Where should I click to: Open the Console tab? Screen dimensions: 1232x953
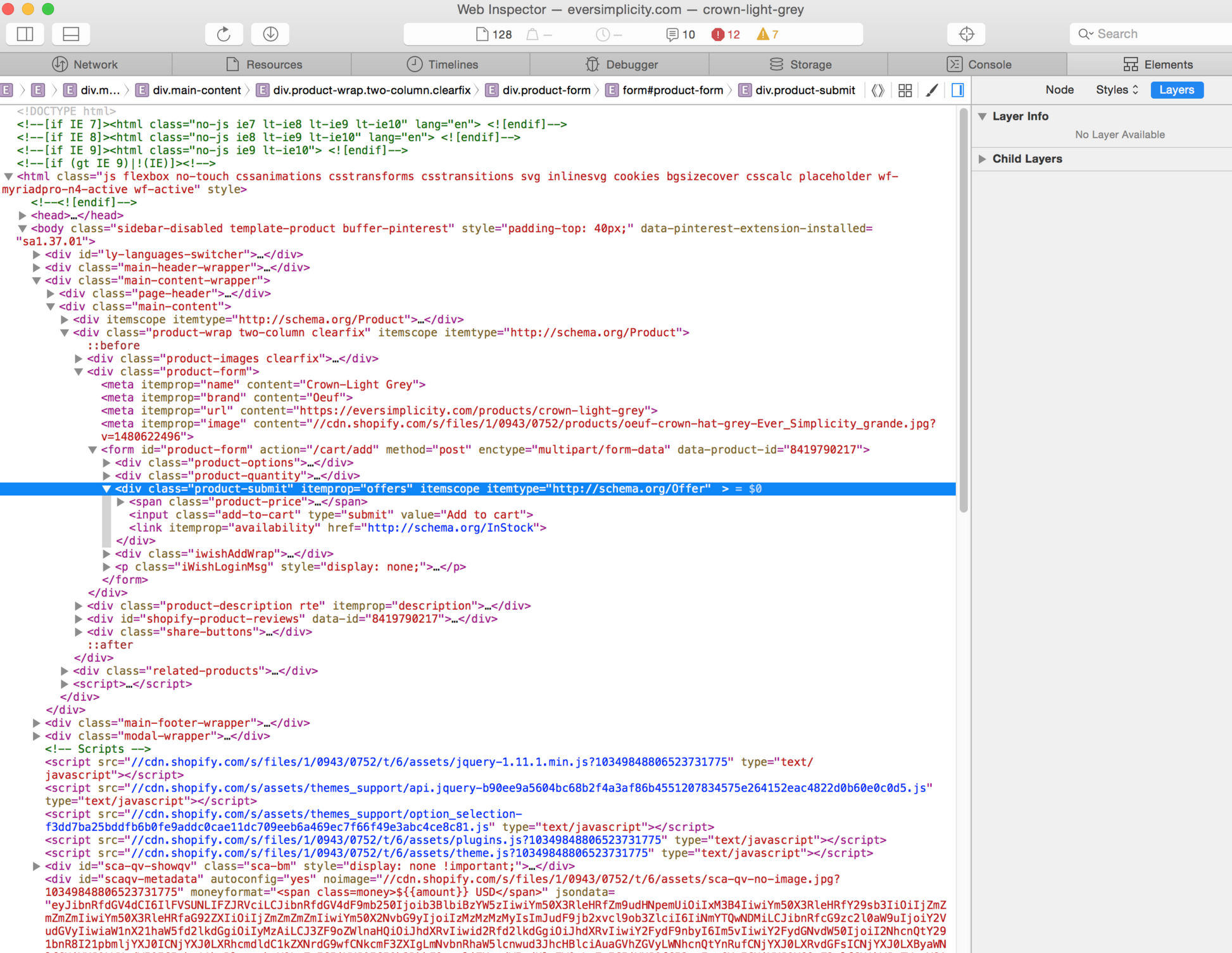click(x=978, y=65)
